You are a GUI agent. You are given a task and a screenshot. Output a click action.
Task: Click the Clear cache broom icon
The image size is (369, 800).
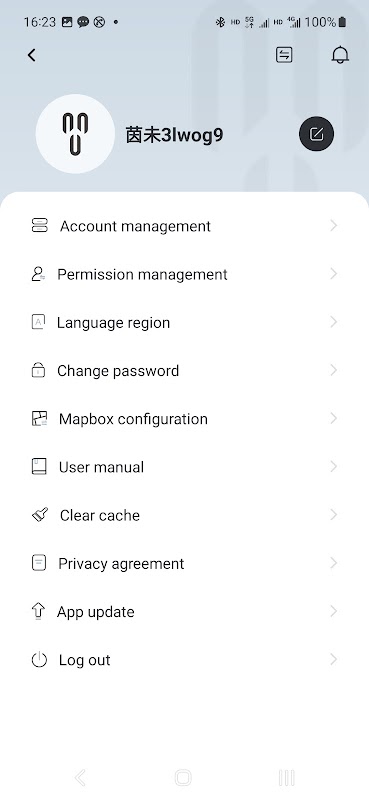(x=40, y=515)
